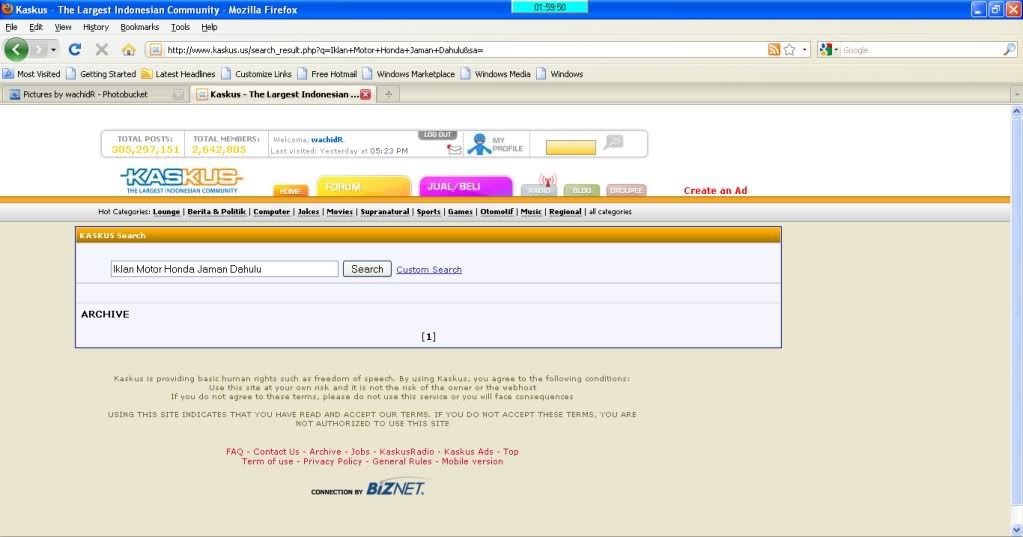
Task: Open the History menu
Action: pos(95,27)
